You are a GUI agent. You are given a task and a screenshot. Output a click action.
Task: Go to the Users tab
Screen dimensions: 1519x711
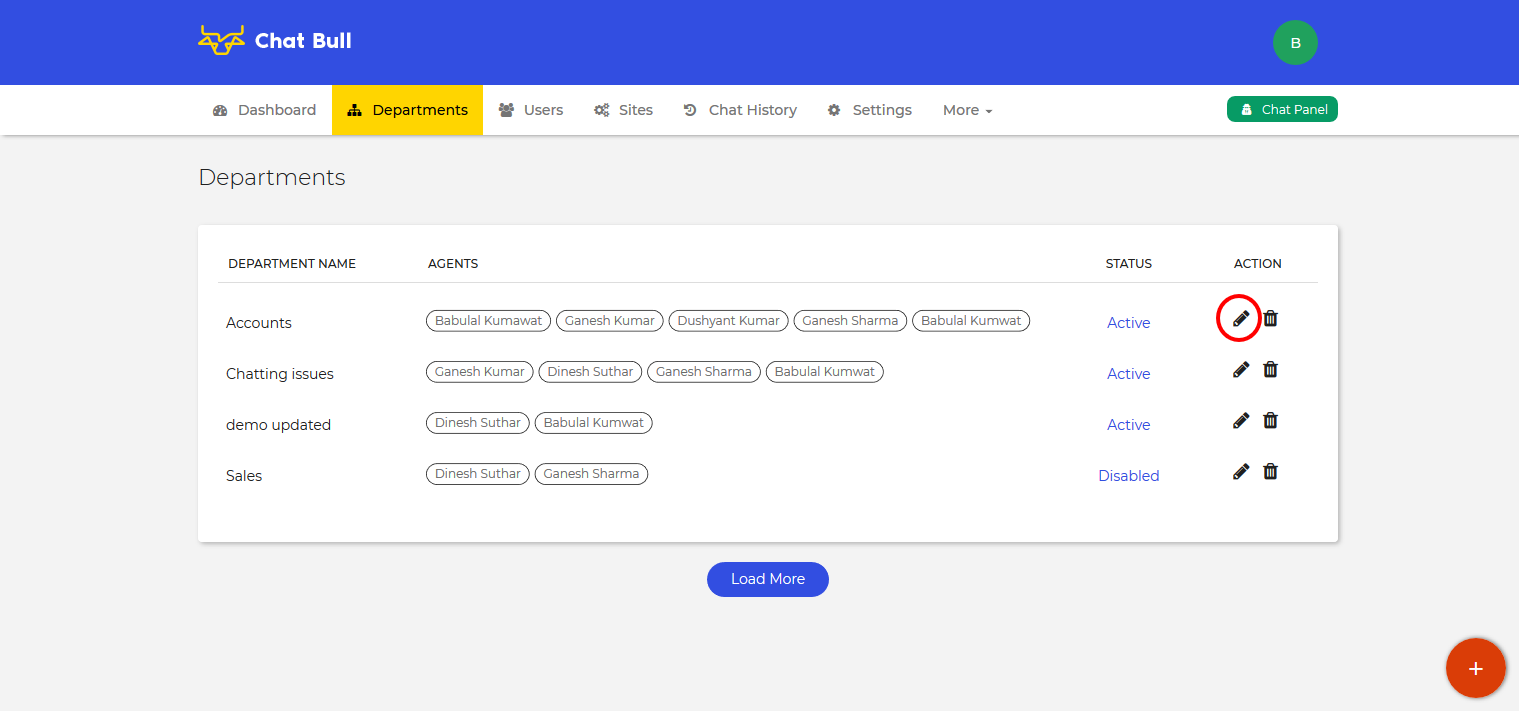(531, 110)
